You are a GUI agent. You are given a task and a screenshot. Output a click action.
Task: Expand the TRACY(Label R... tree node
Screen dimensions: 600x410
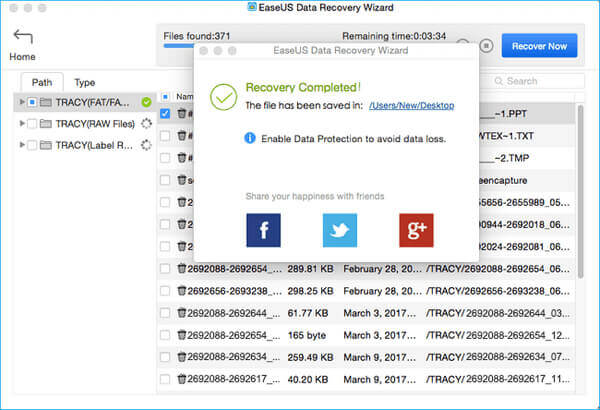(22, 145)
